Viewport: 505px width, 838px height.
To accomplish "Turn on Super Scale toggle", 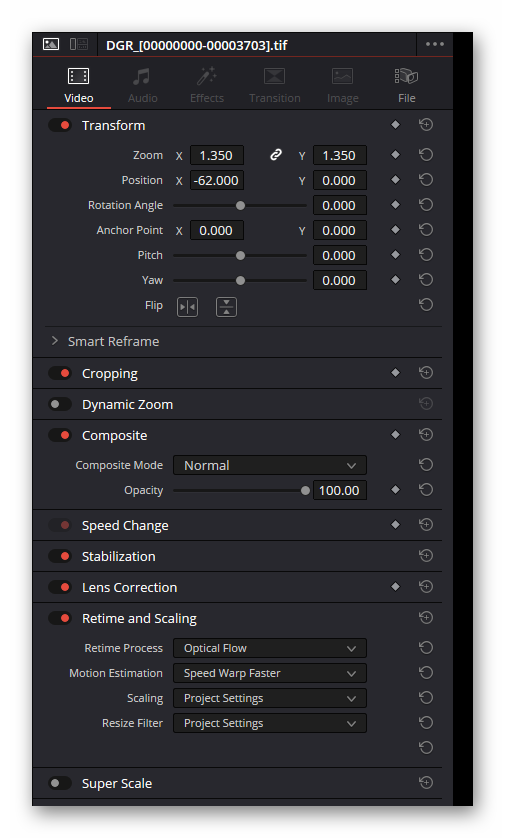I will 60,783.
